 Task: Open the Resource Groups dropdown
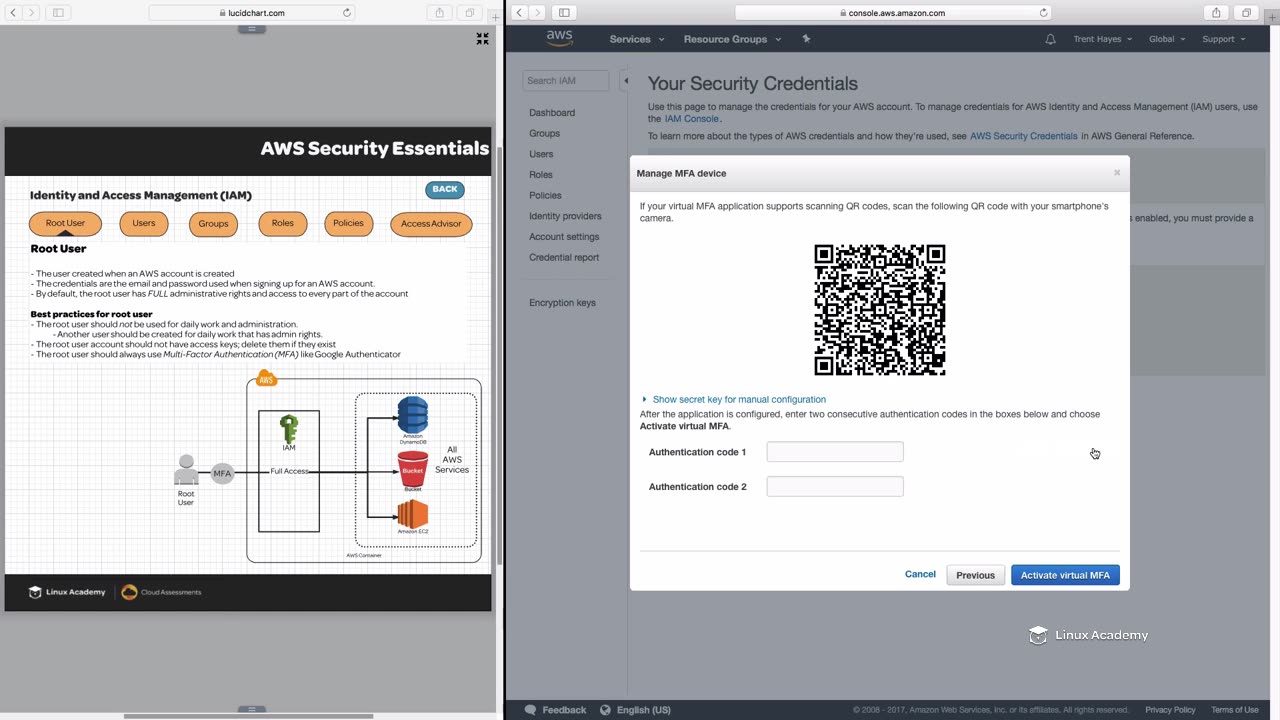[x=732, y=39]
